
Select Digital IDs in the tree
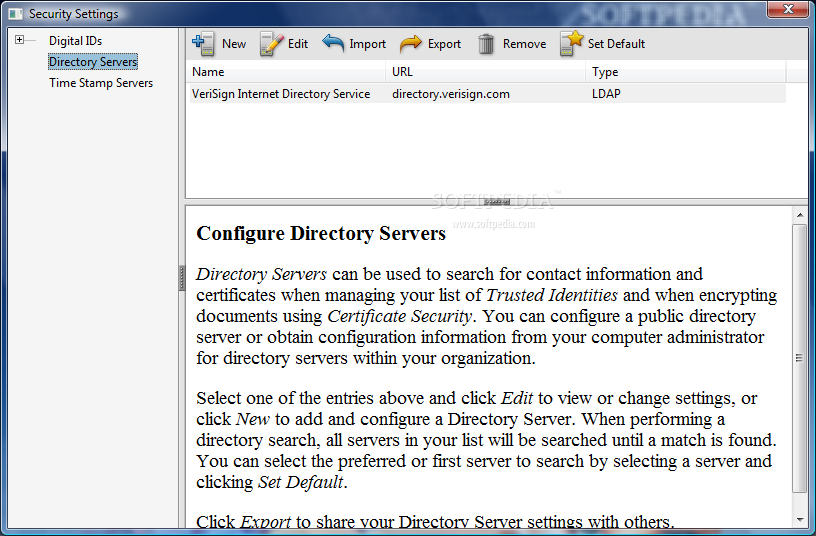click(x=75, y=41)
